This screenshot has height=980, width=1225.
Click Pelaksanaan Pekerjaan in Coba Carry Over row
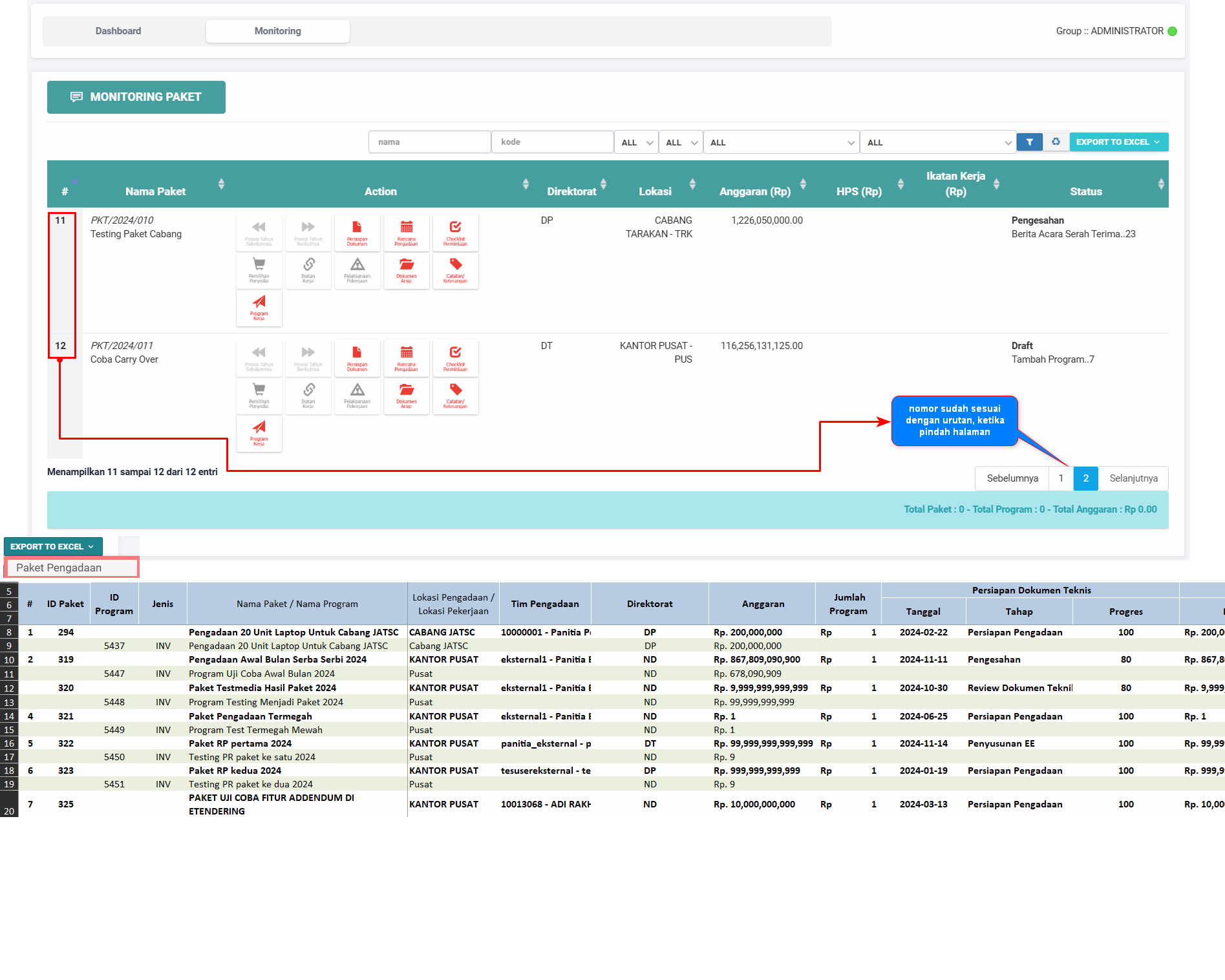click(357, 396)
